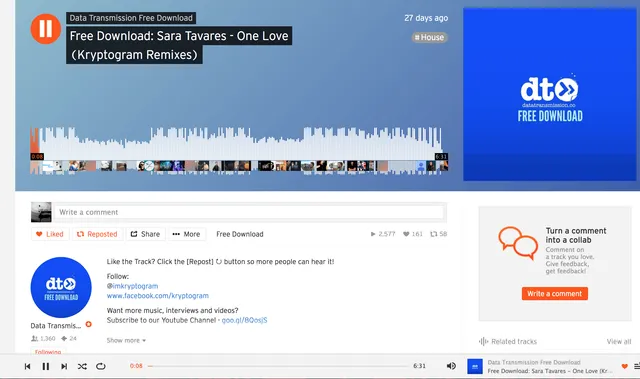This screenshot has width=640, height=379.
Task: Toggle repeat in the player bar
Action: (x=101, y=366)
